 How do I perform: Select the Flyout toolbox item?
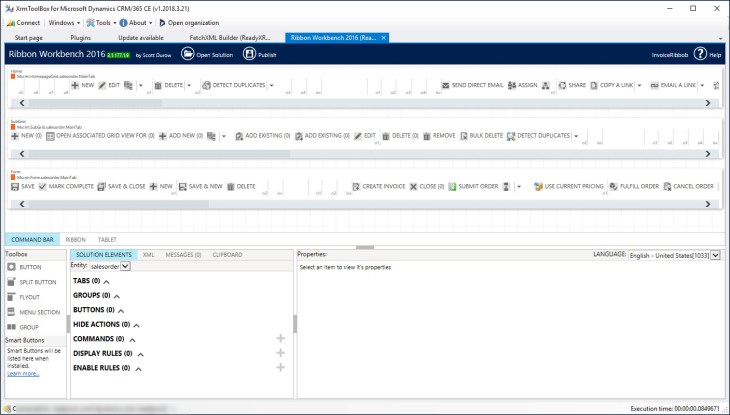click(x=12, y=297)
